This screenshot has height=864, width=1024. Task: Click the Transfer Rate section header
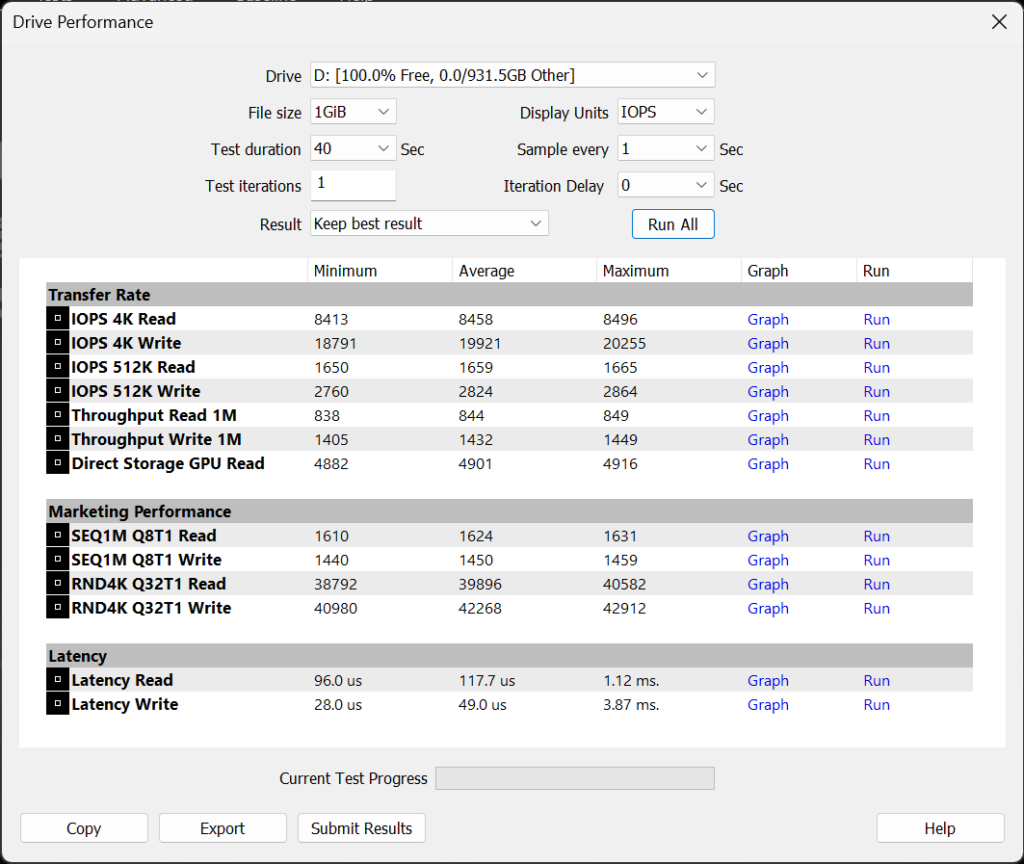(509, 295)
